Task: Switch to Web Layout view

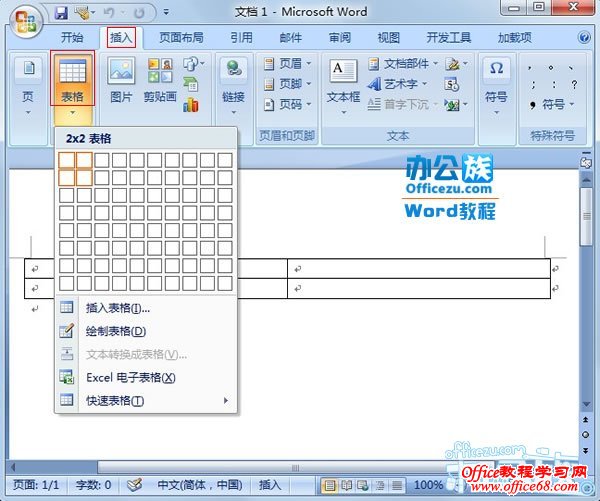Action: pyautogui.click(x=363, y=486)
